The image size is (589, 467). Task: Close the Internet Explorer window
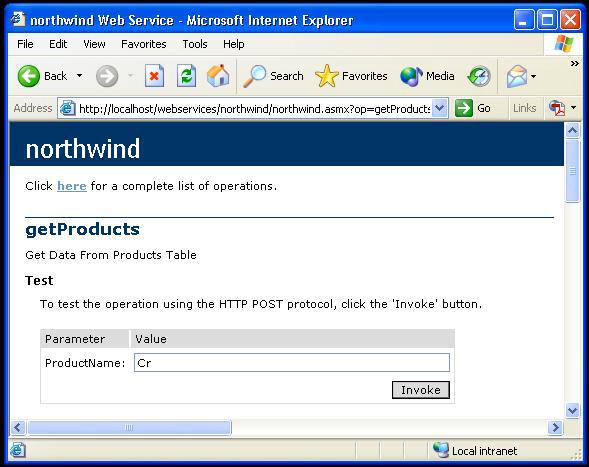point(571,20)
